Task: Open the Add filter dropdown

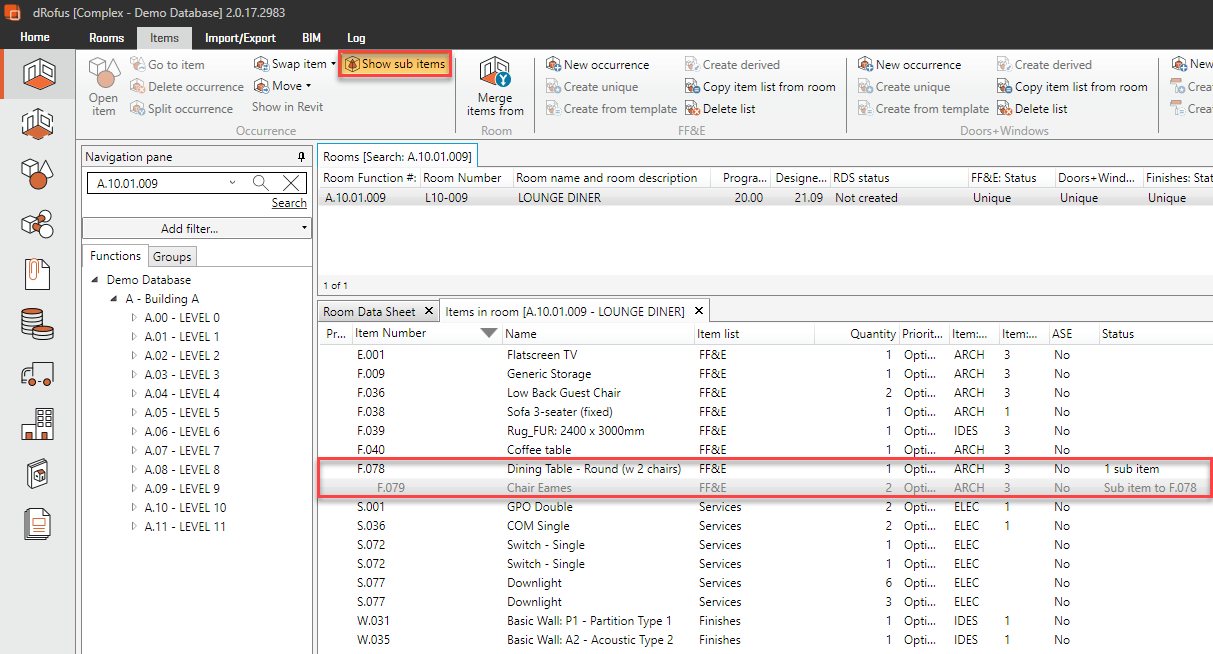Action: pos(196,229)
